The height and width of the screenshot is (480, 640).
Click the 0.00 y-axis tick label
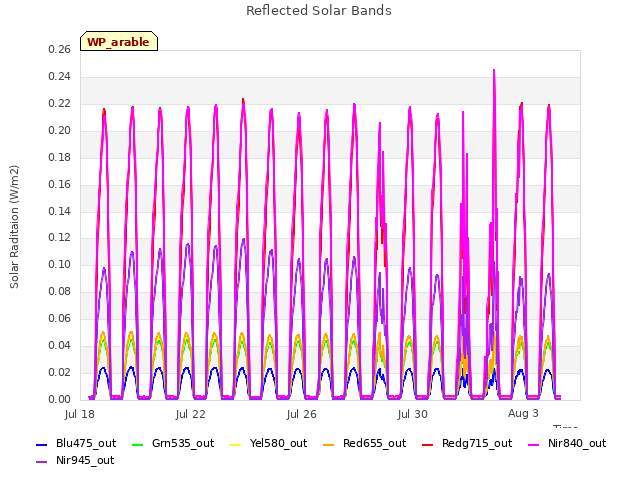click(x=60, y=399)
